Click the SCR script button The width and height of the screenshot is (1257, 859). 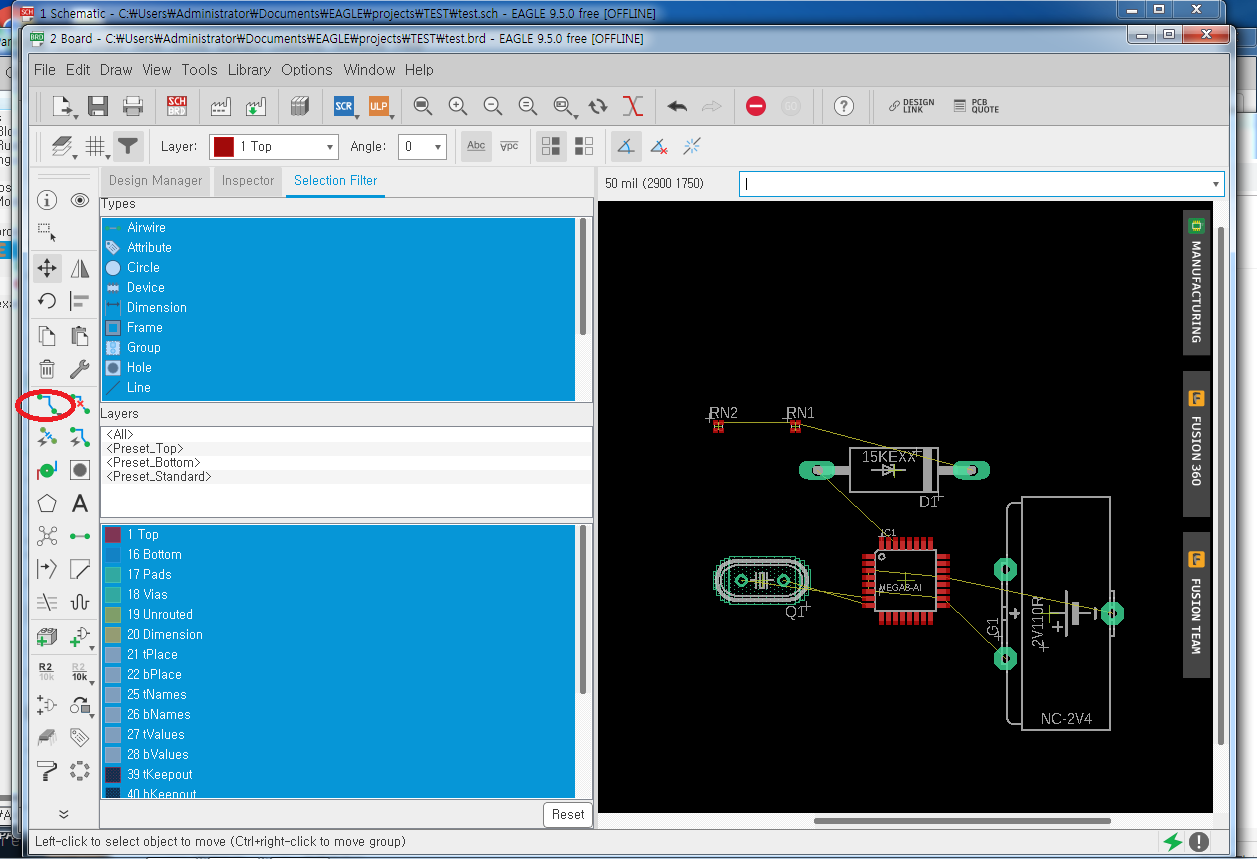[x=344, y=106]
